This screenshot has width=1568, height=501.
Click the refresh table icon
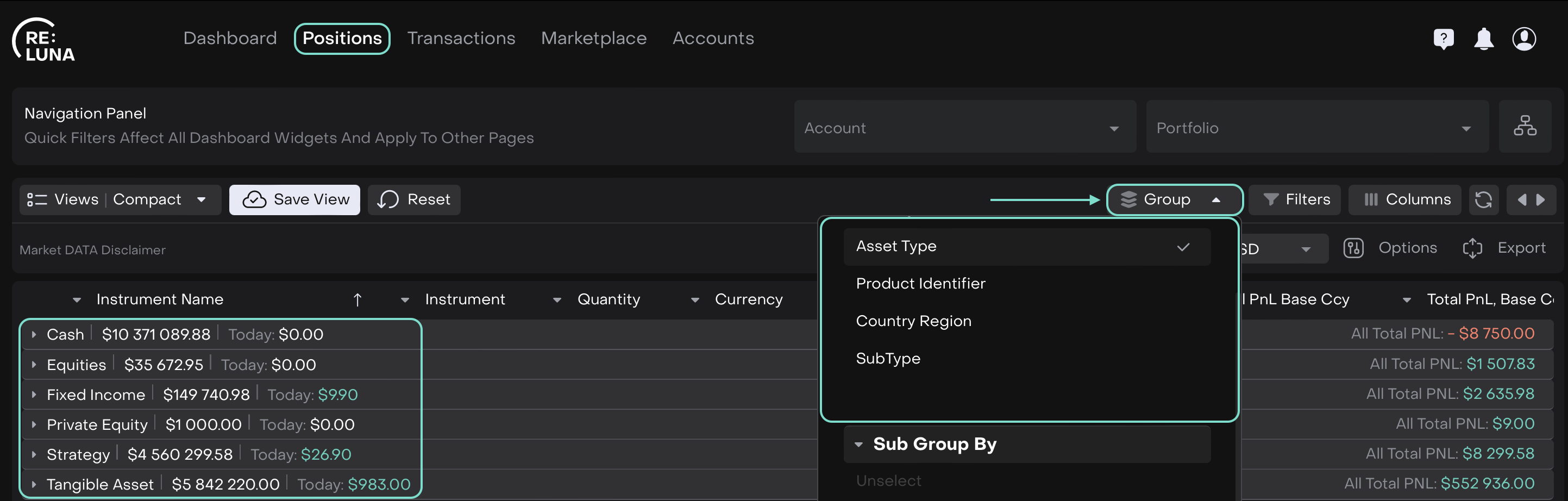[x=1483, y=199]
